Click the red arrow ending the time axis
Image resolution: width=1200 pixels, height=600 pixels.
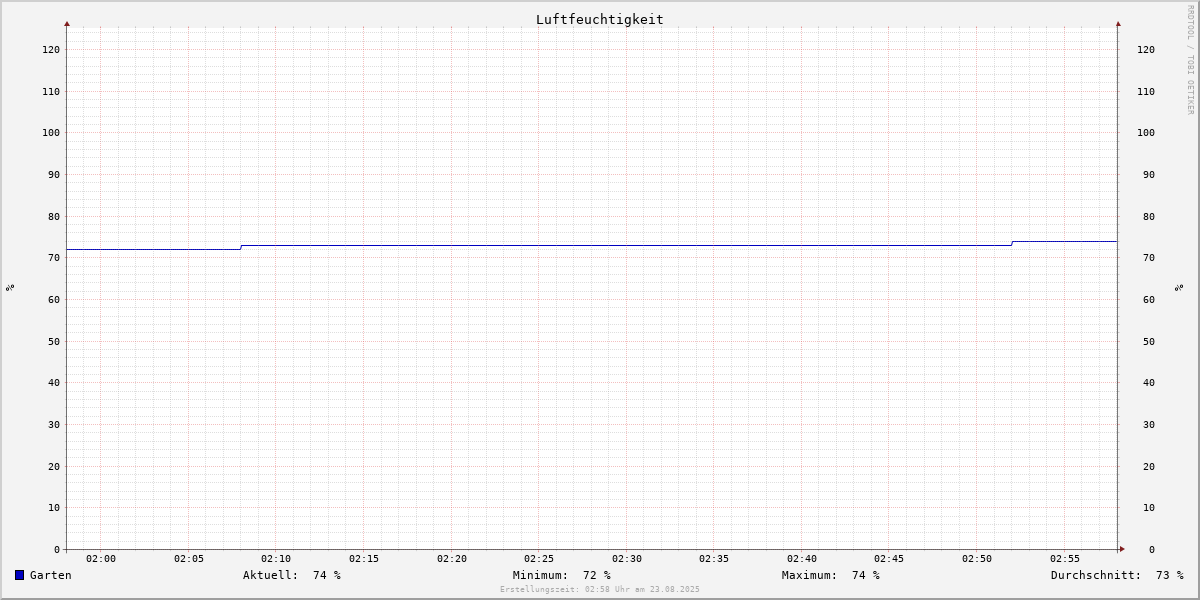click(1122, 549)
